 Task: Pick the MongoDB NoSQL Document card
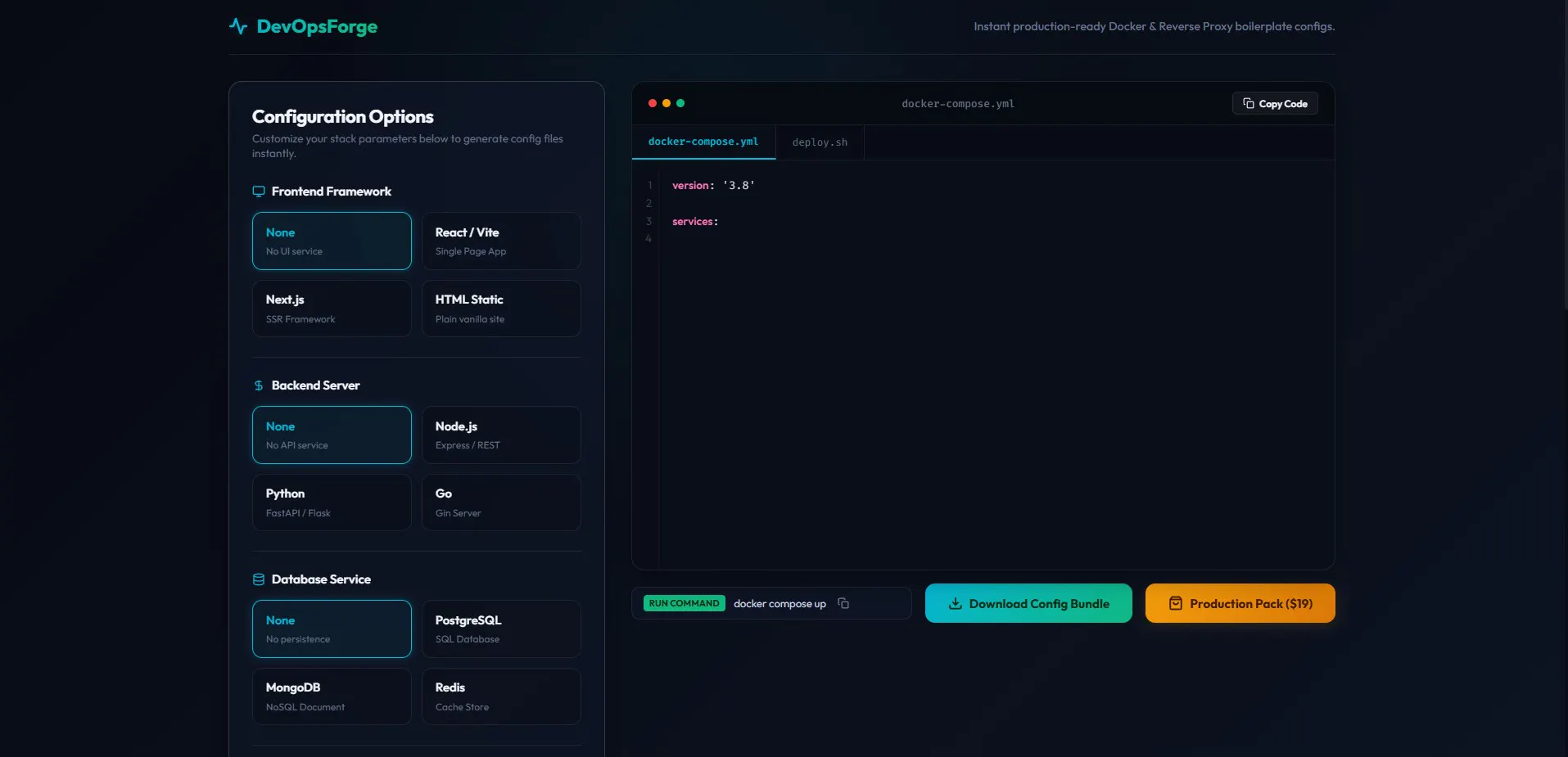tap(332, 696)
